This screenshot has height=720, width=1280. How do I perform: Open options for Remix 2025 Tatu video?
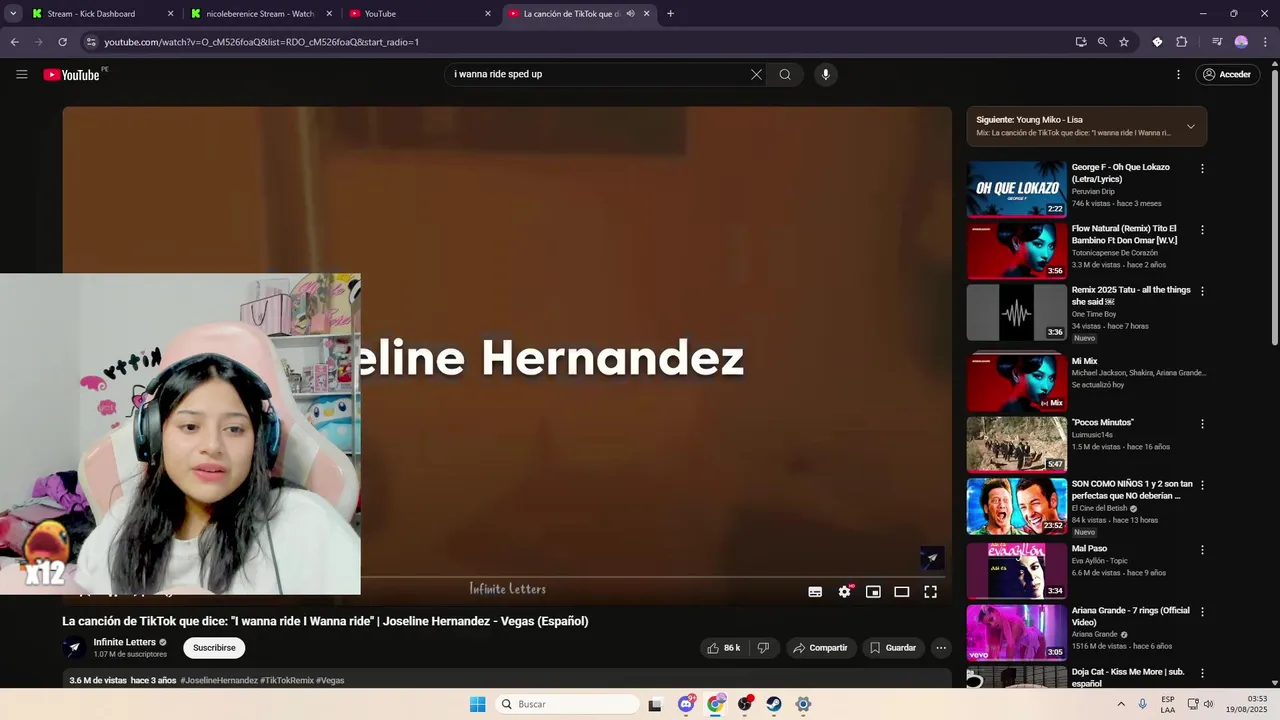[x=1202, y=291]
